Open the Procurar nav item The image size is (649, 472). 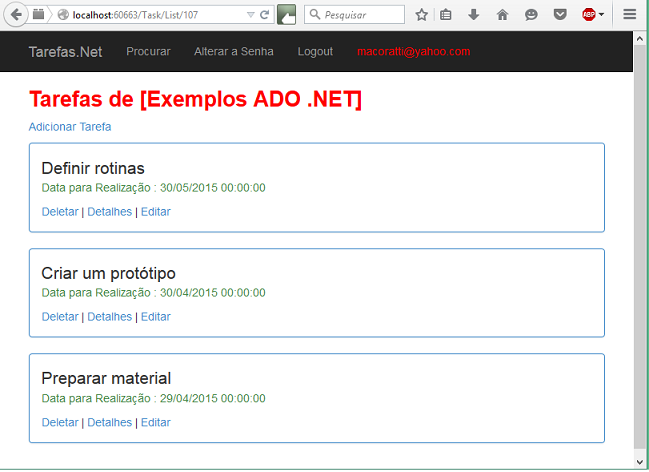[148, 51]
